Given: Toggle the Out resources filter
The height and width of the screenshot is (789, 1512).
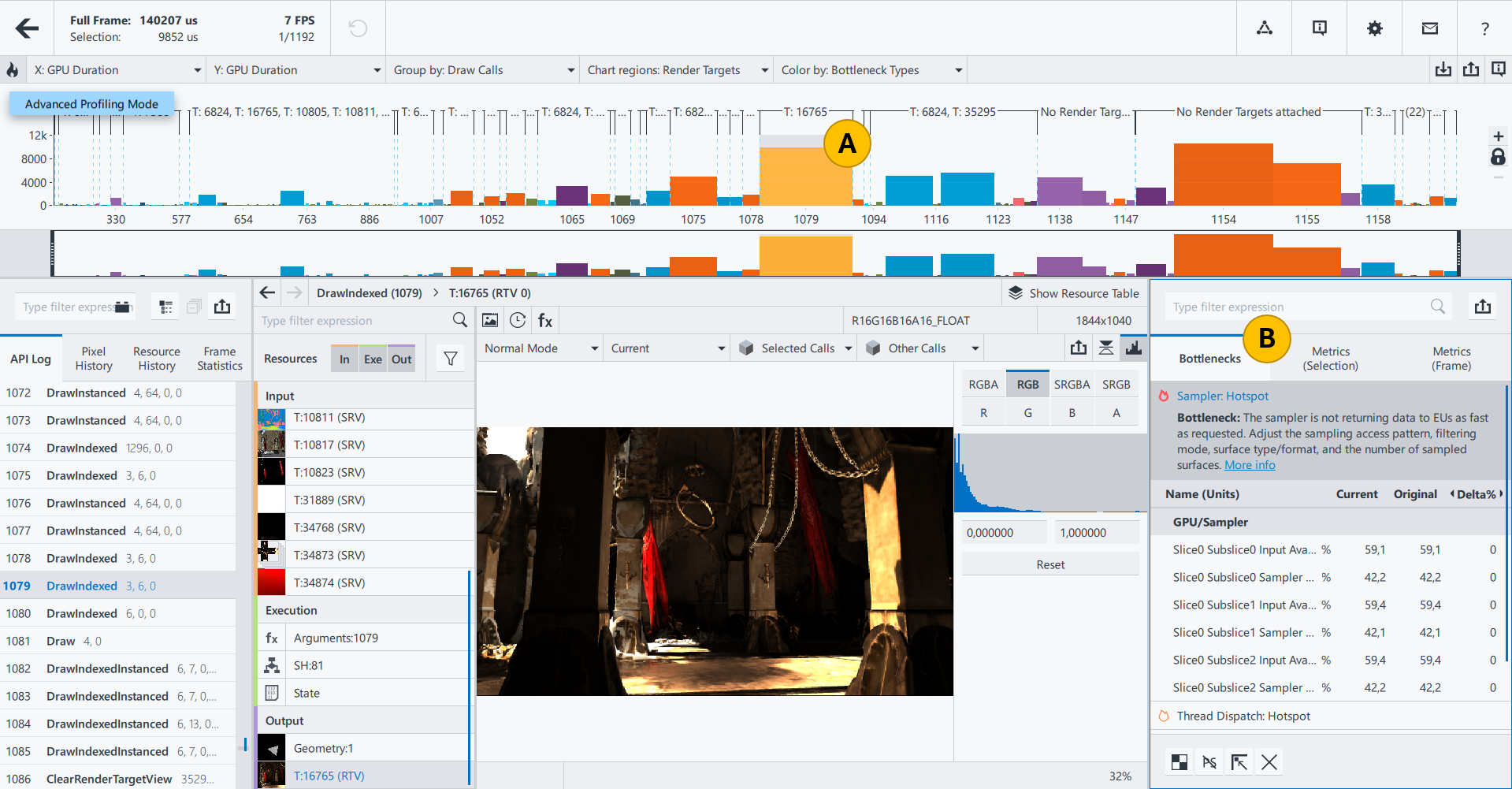Looking at the screenshot, I should pos(401,359).
